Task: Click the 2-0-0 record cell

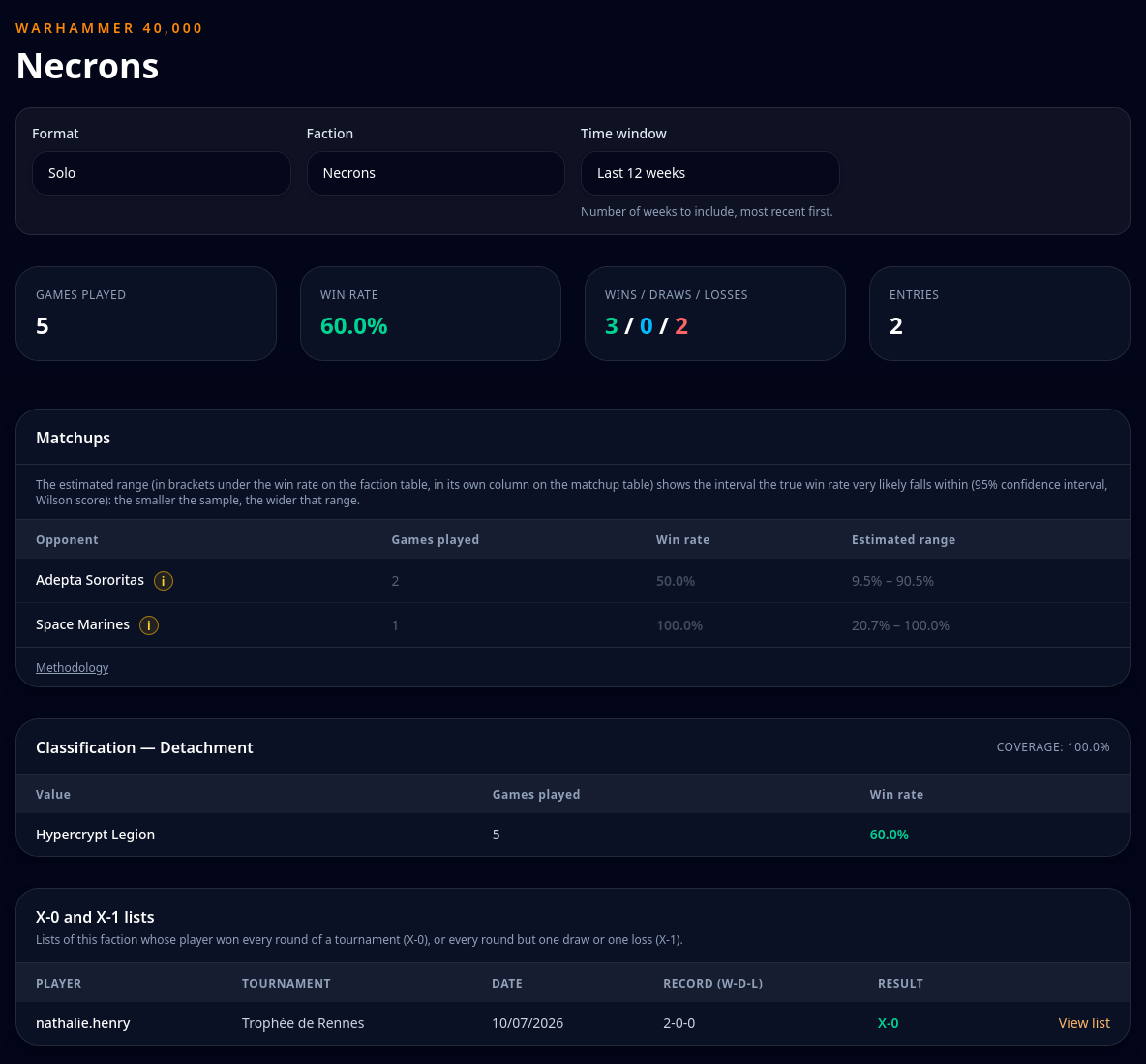Action: click(679, 1023)
